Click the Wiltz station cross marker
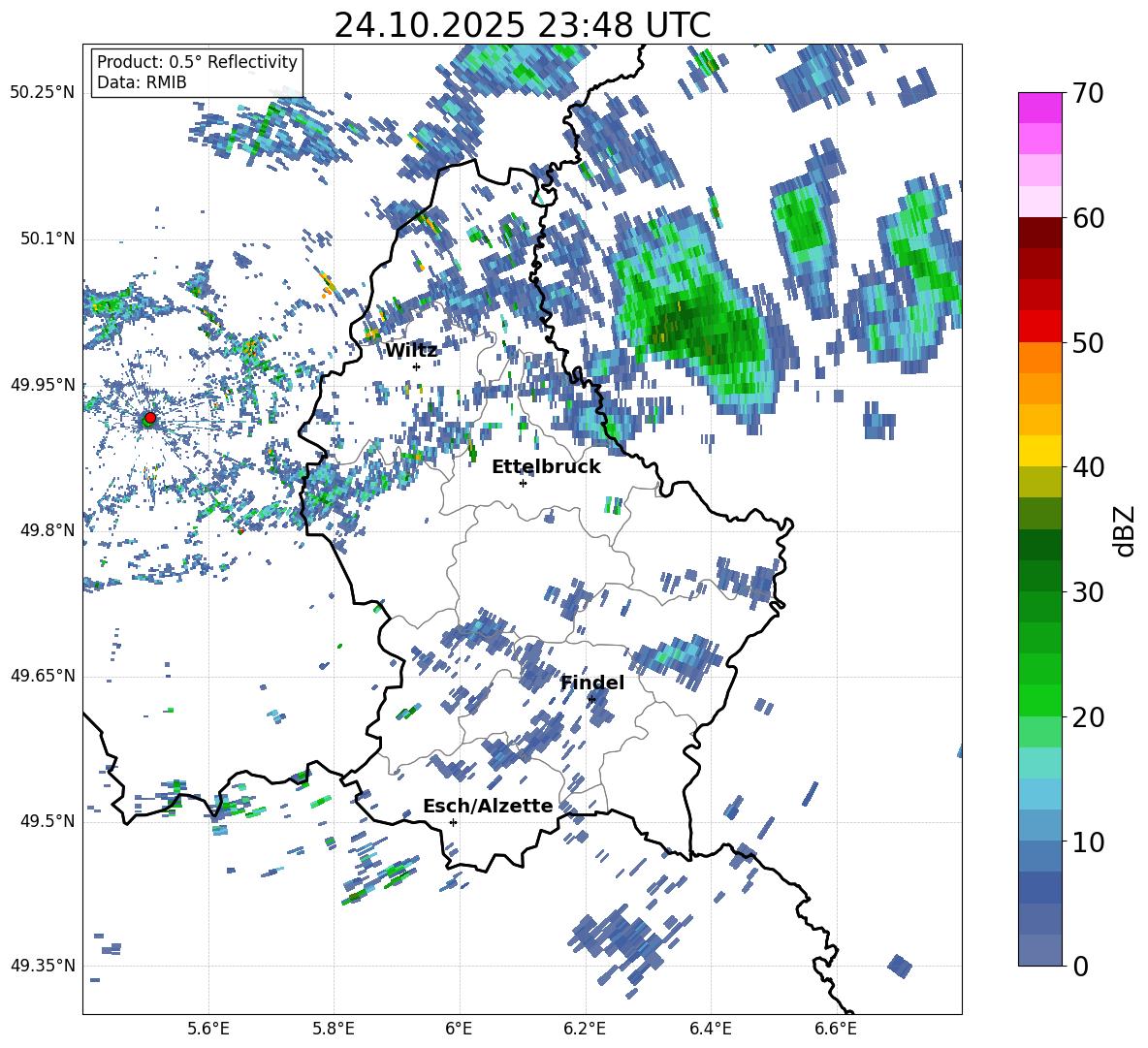This screenshot has height=1048, width=1148. point(416,366)
